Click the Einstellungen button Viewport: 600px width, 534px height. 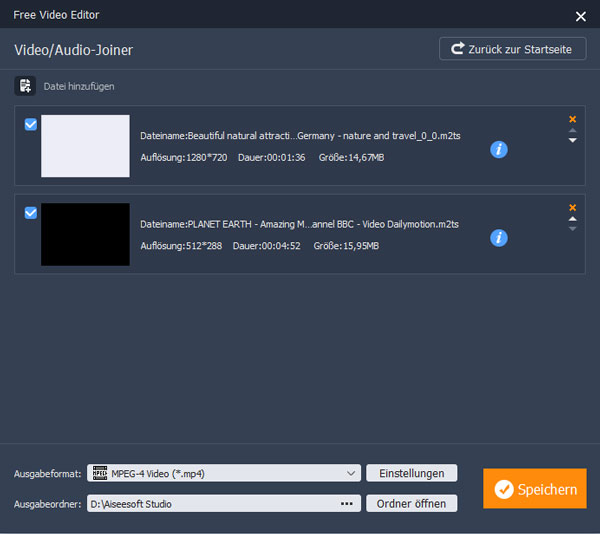[412, 473]
